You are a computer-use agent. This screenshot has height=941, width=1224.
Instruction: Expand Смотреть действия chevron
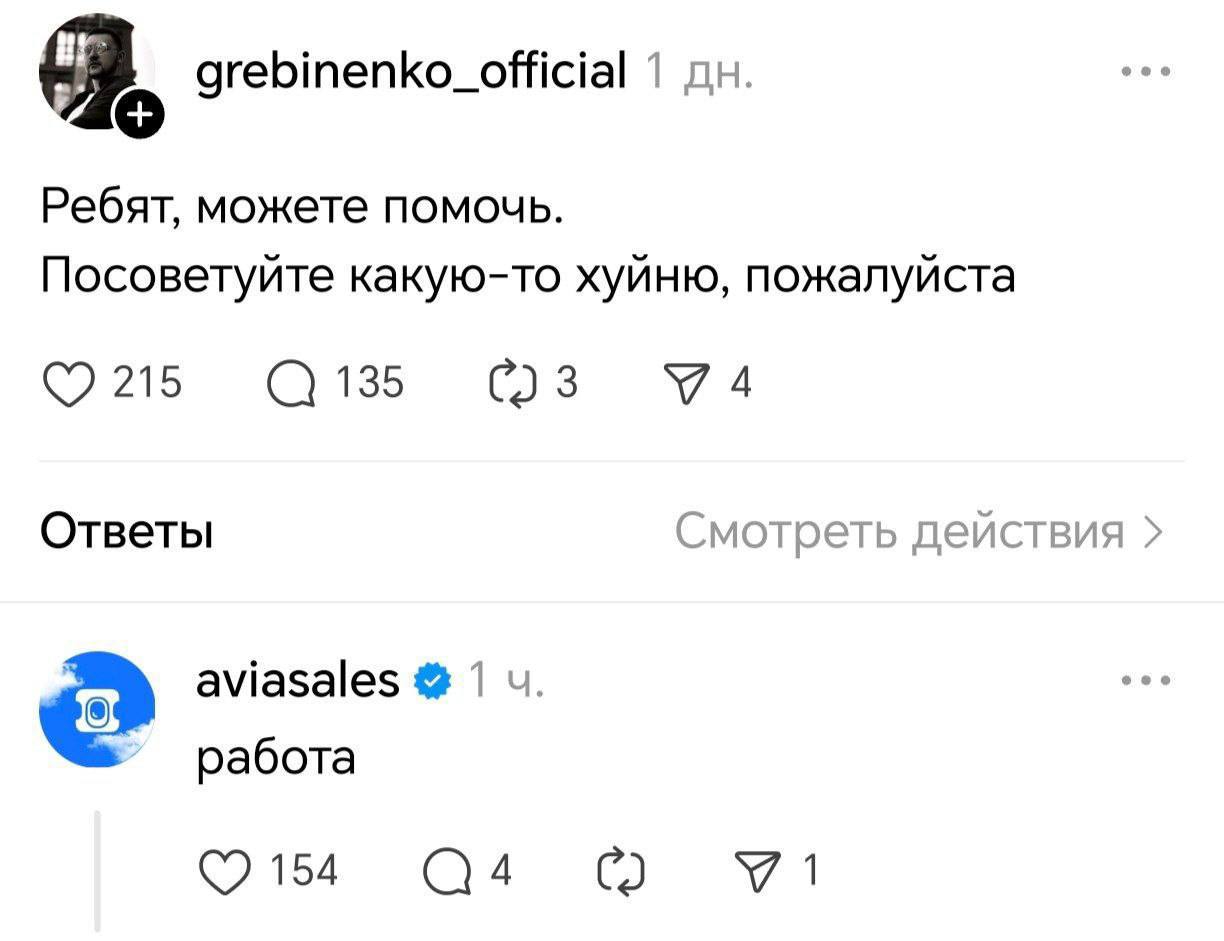coord(1153,531)
